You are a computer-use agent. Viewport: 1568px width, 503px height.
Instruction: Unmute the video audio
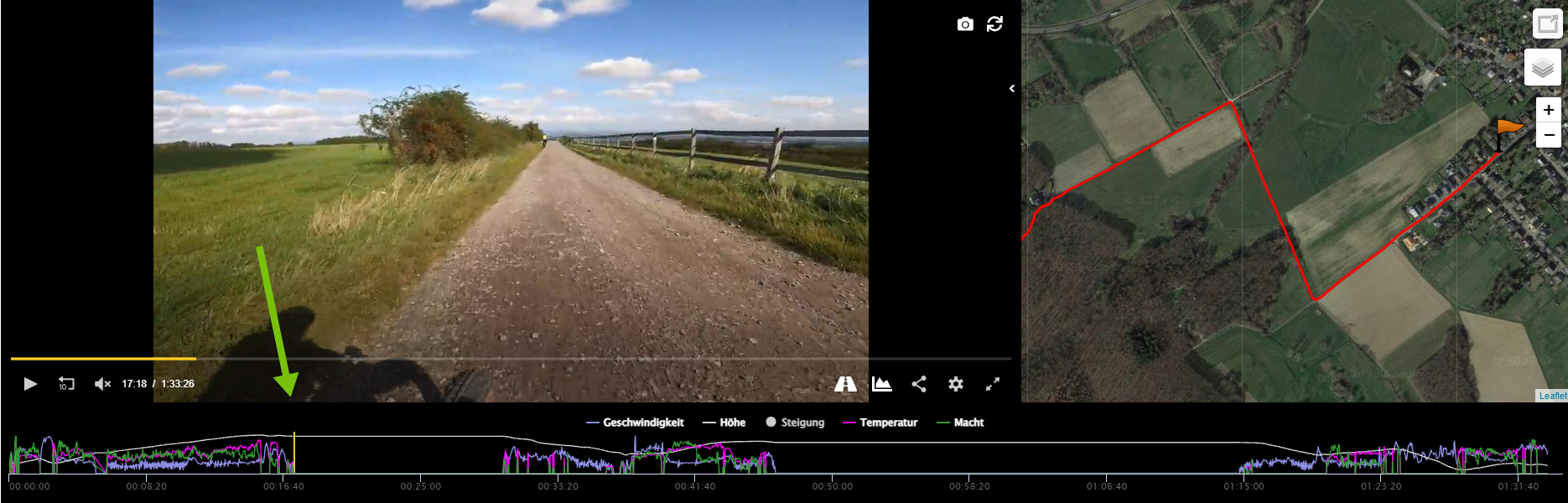pos(102,384)
